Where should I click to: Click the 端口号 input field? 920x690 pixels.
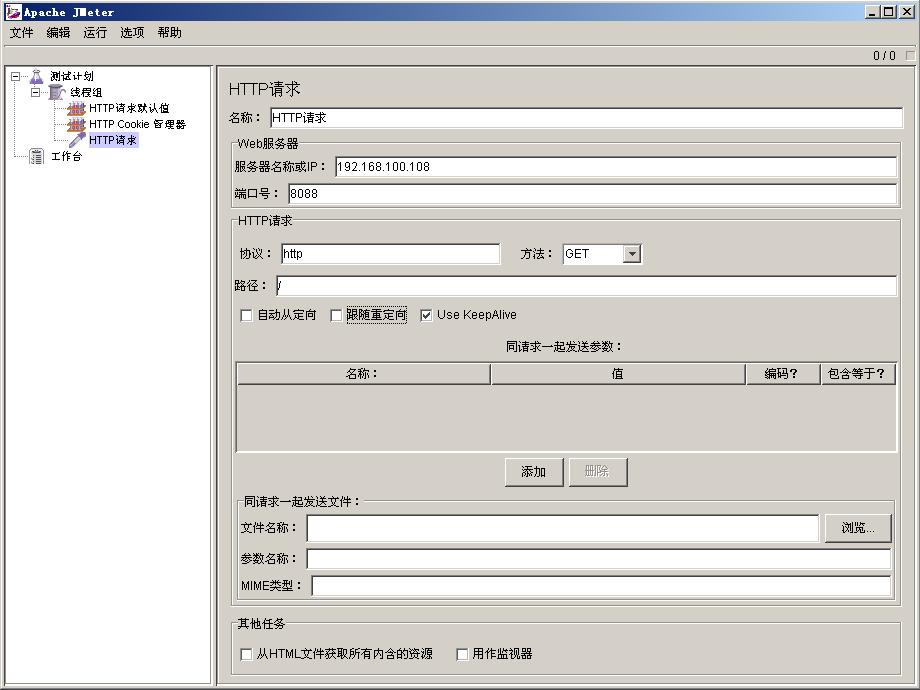[593, 194]
